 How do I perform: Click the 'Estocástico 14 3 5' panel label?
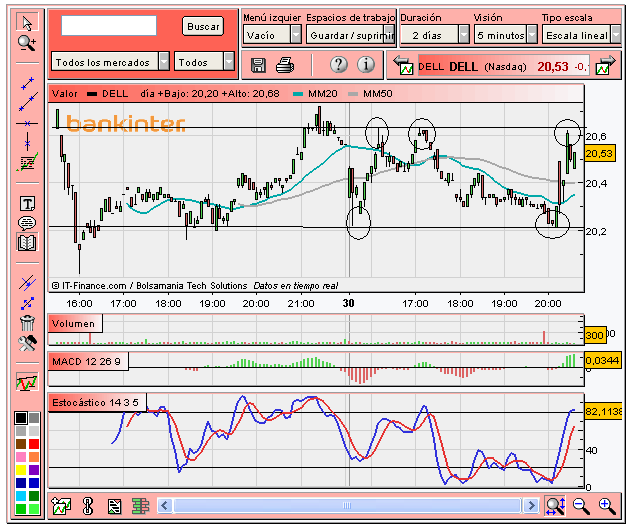[97, 402]
